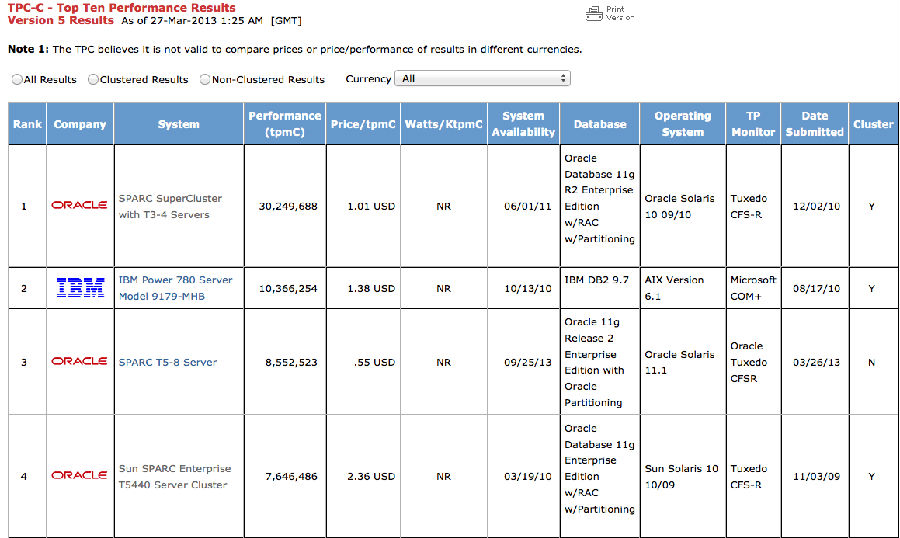Click the Watts/KtpmC column header
The height and width of the screenshot is (538, 900).
pos(444,124)
